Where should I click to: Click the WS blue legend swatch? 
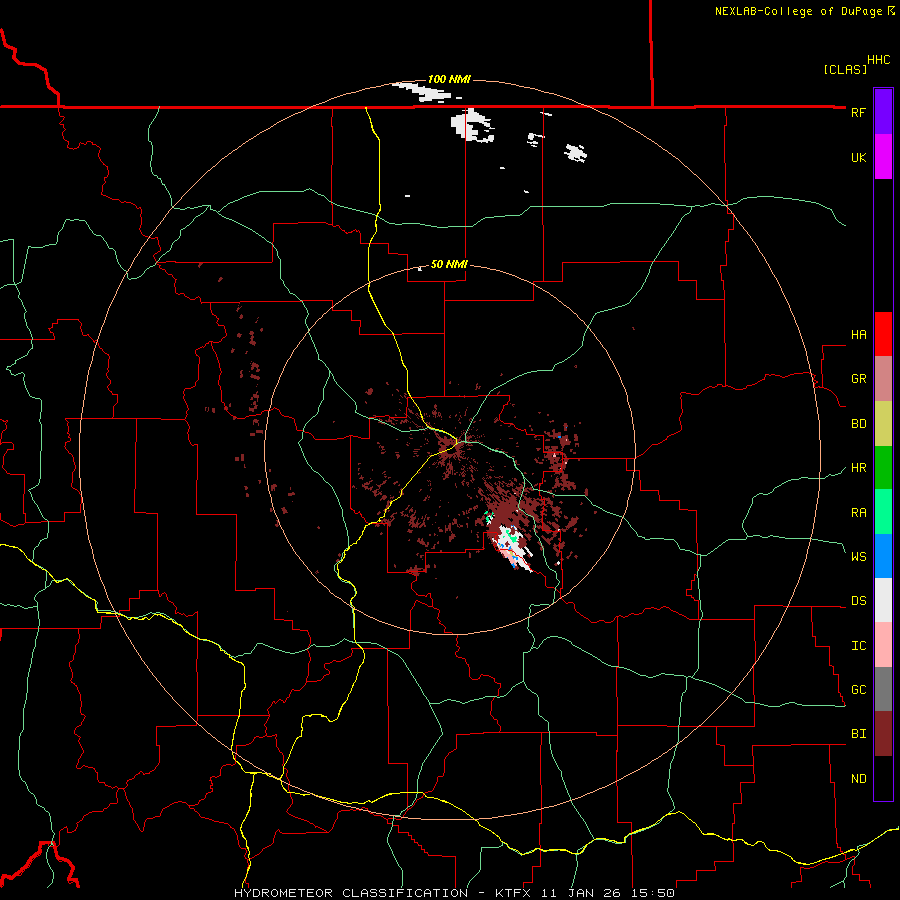point(883,556)
